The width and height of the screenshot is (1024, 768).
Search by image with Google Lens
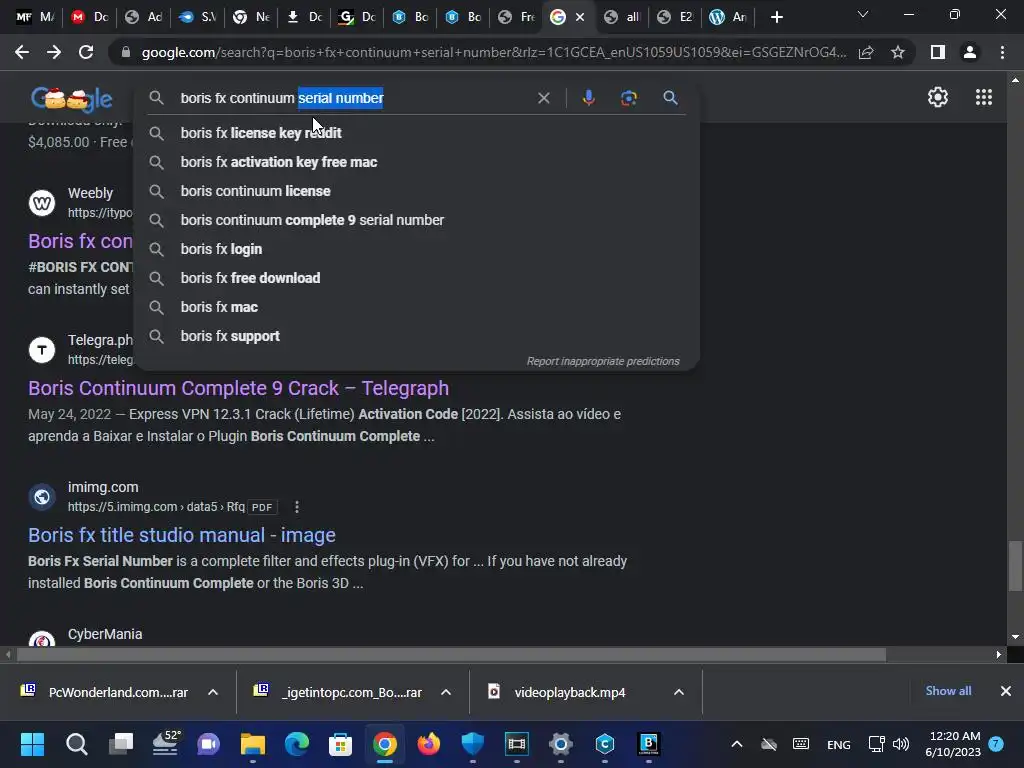(x=629, y=98)
